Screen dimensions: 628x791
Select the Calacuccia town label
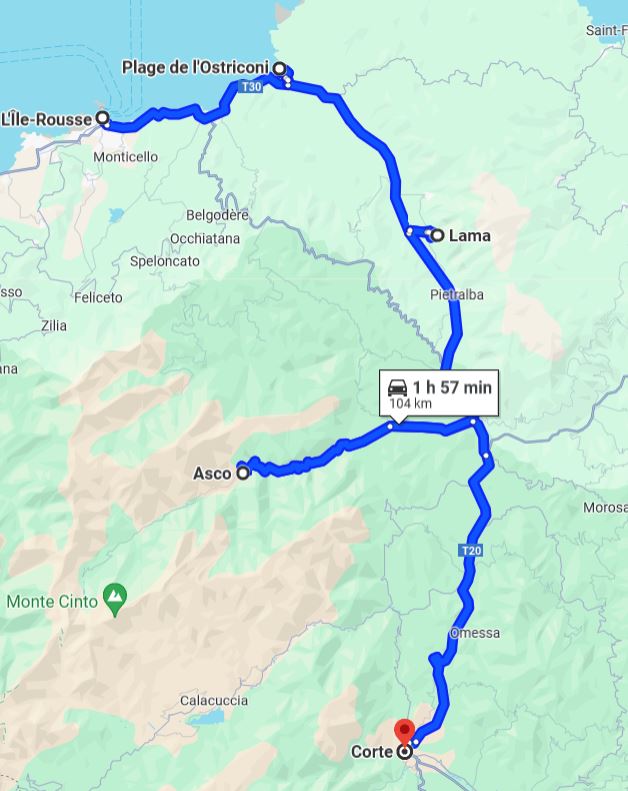click(x=214, y=700)
